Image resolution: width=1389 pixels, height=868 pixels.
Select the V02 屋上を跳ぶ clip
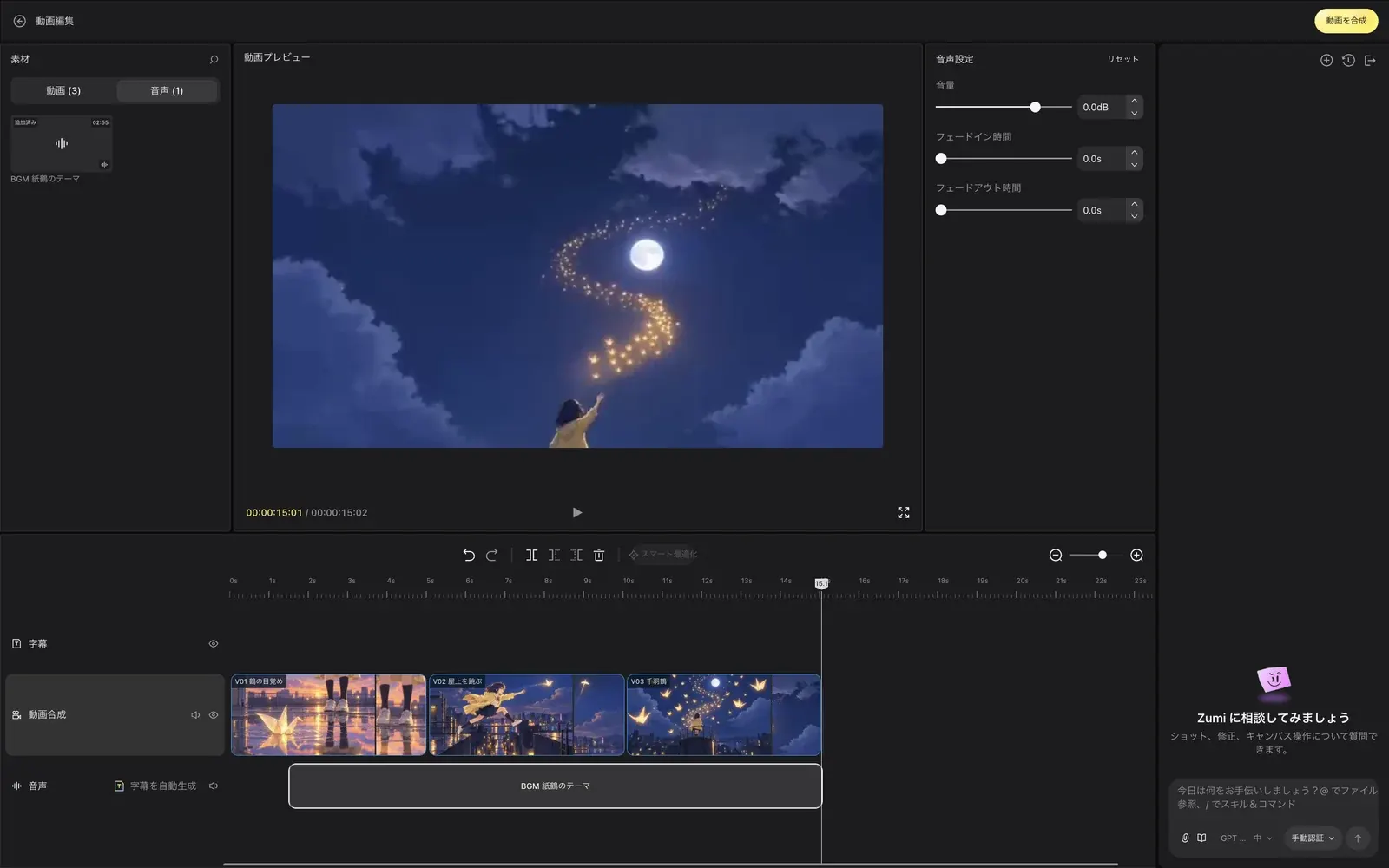(526, 715)
